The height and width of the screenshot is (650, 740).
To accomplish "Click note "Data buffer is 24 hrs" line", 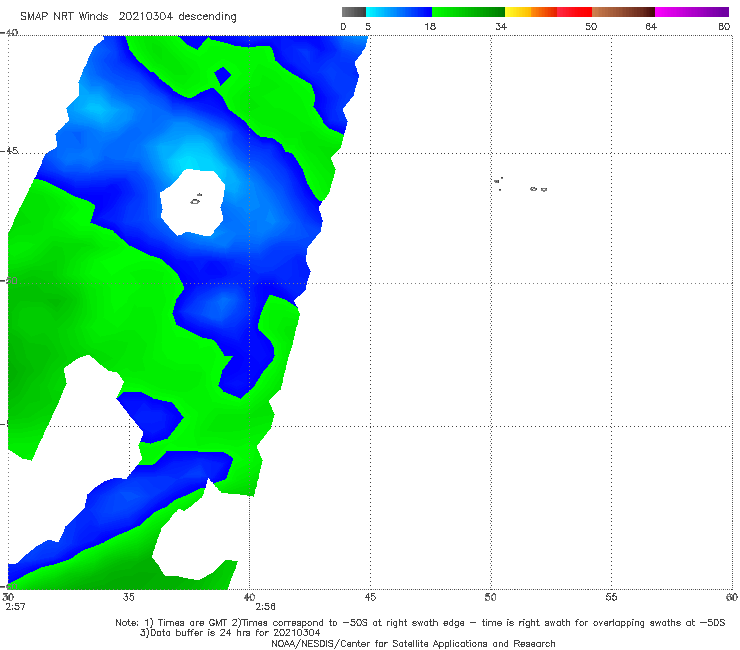I will click(x=230, y=633).
